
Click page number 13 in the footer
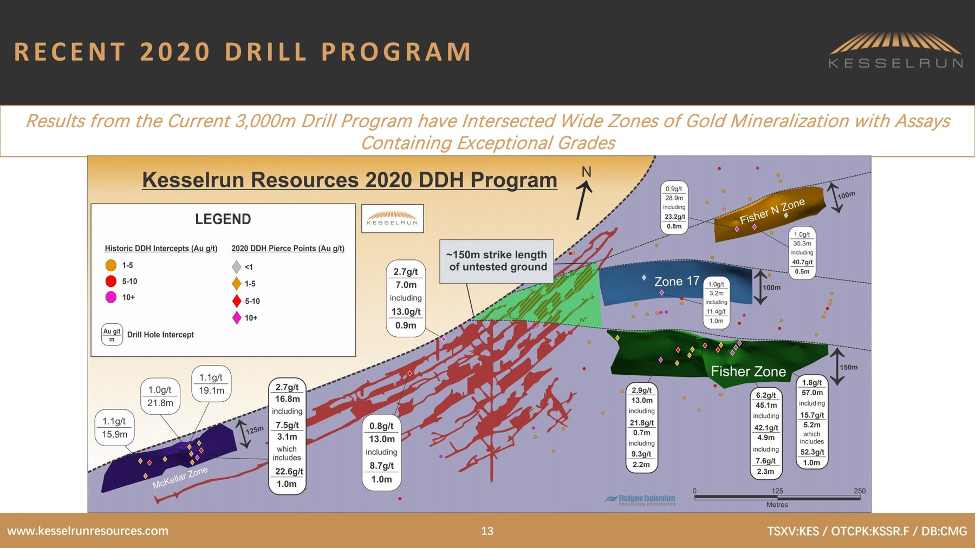(487, 531)
